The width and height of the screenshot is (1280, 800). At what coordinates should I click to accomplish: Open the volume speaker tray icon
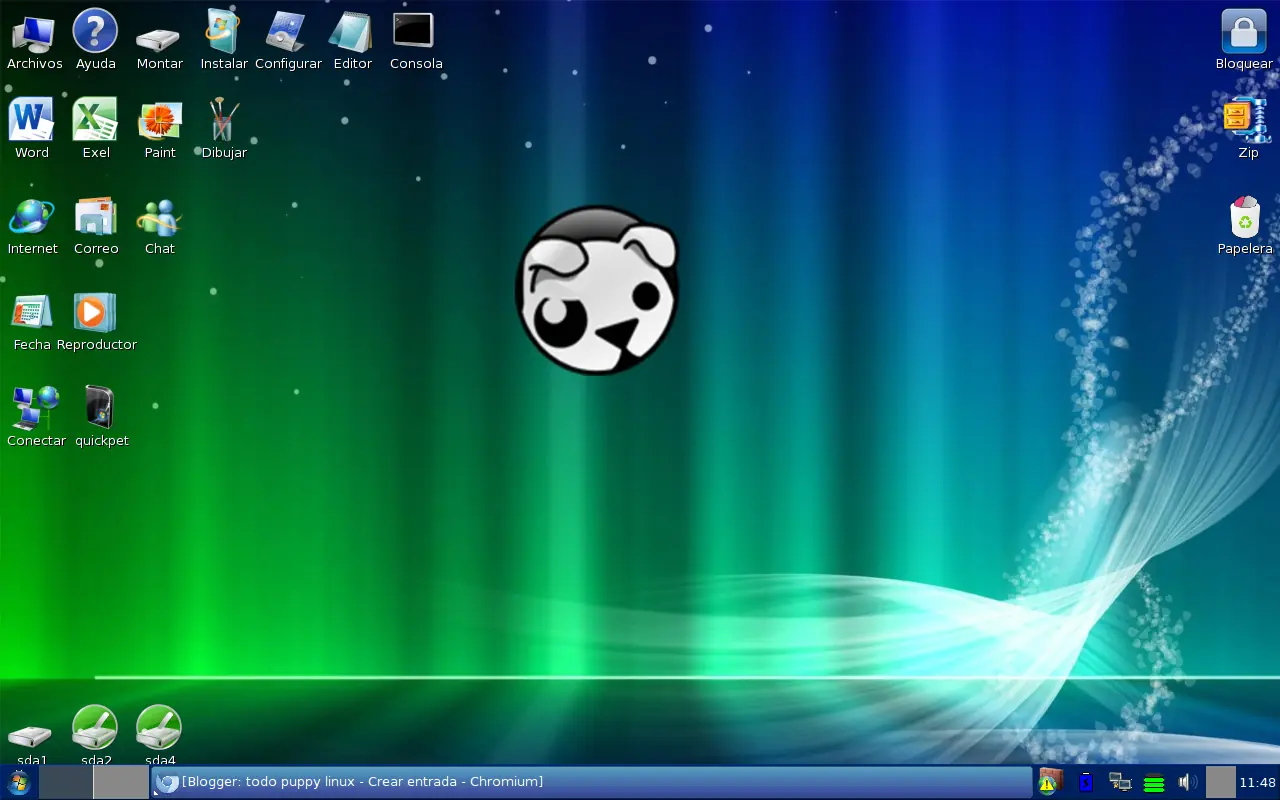pyautogui.click(x=1187, y=782)
